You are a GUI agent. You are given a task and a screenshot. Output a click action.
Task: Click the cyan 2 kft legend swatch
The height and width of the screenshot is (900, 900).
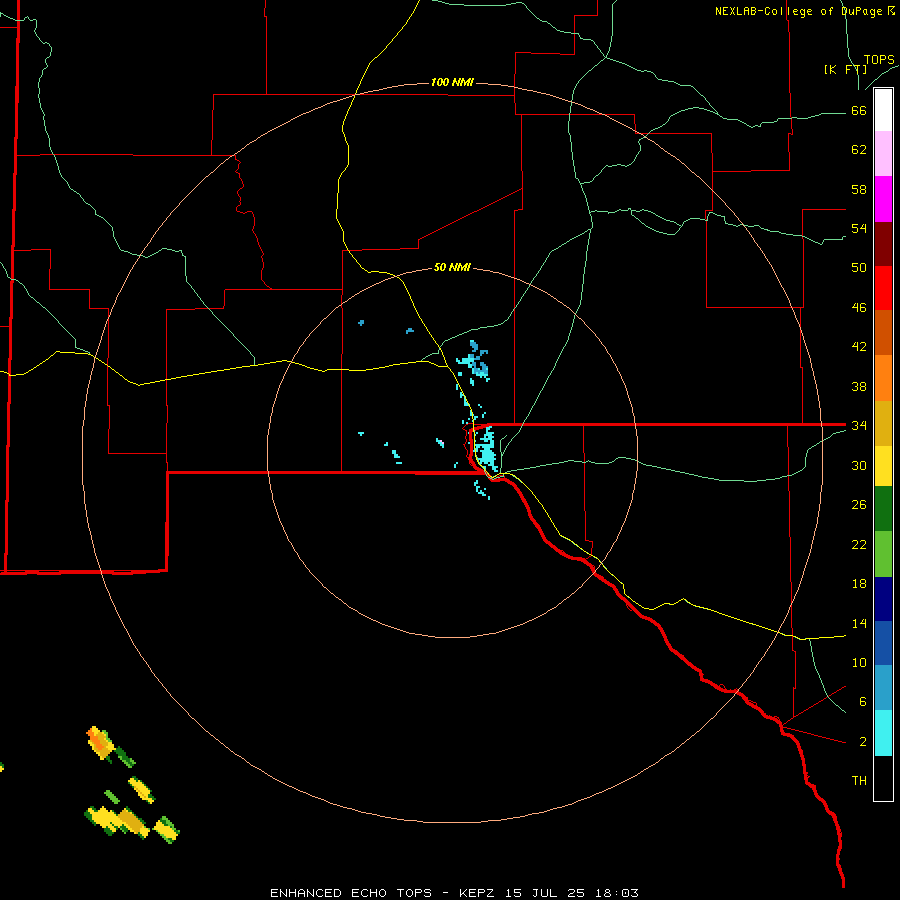(883, 733)
